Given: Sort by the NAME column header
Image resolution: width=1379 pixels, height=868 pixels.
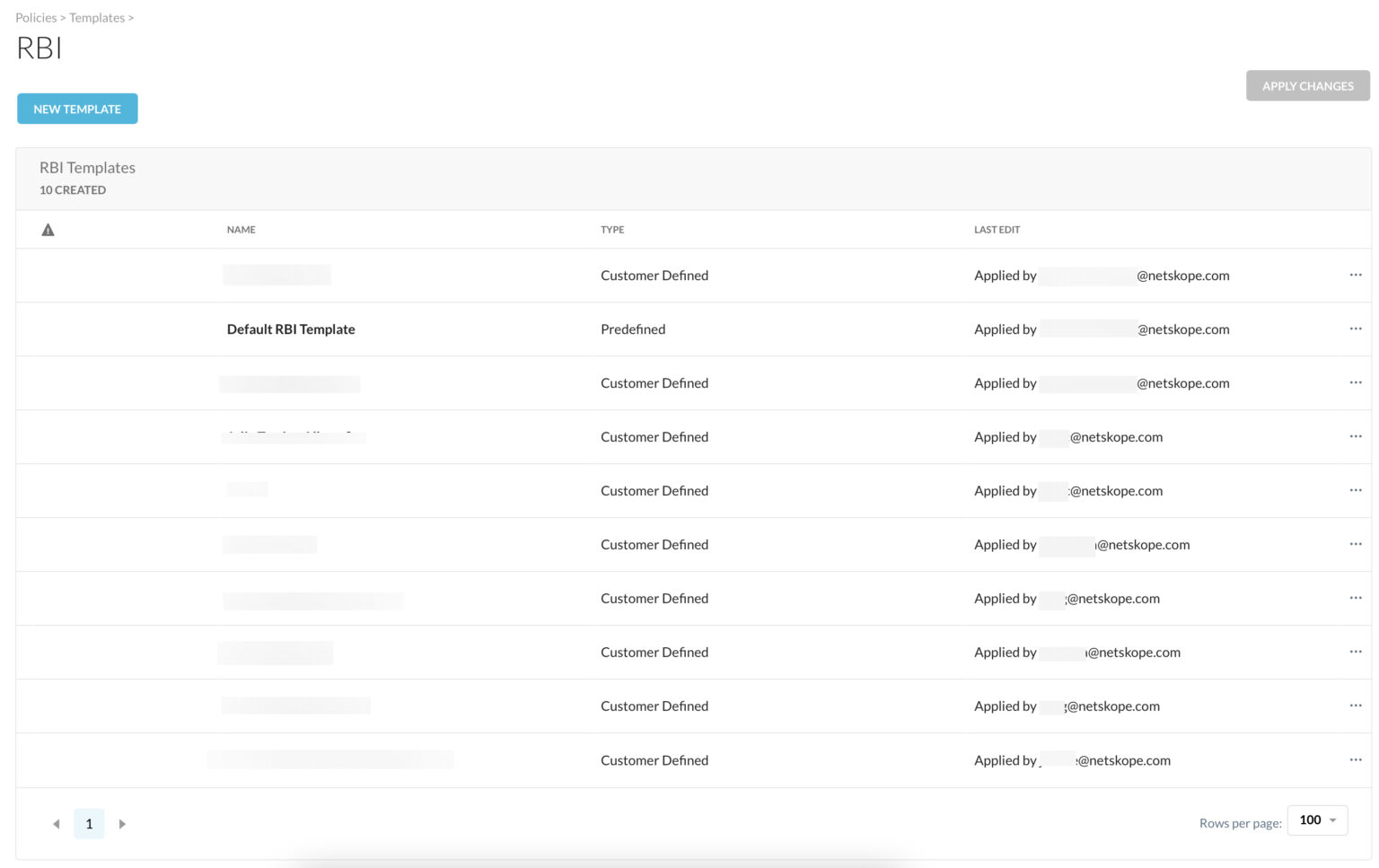Looking at the screenshot, I should 241,230.
